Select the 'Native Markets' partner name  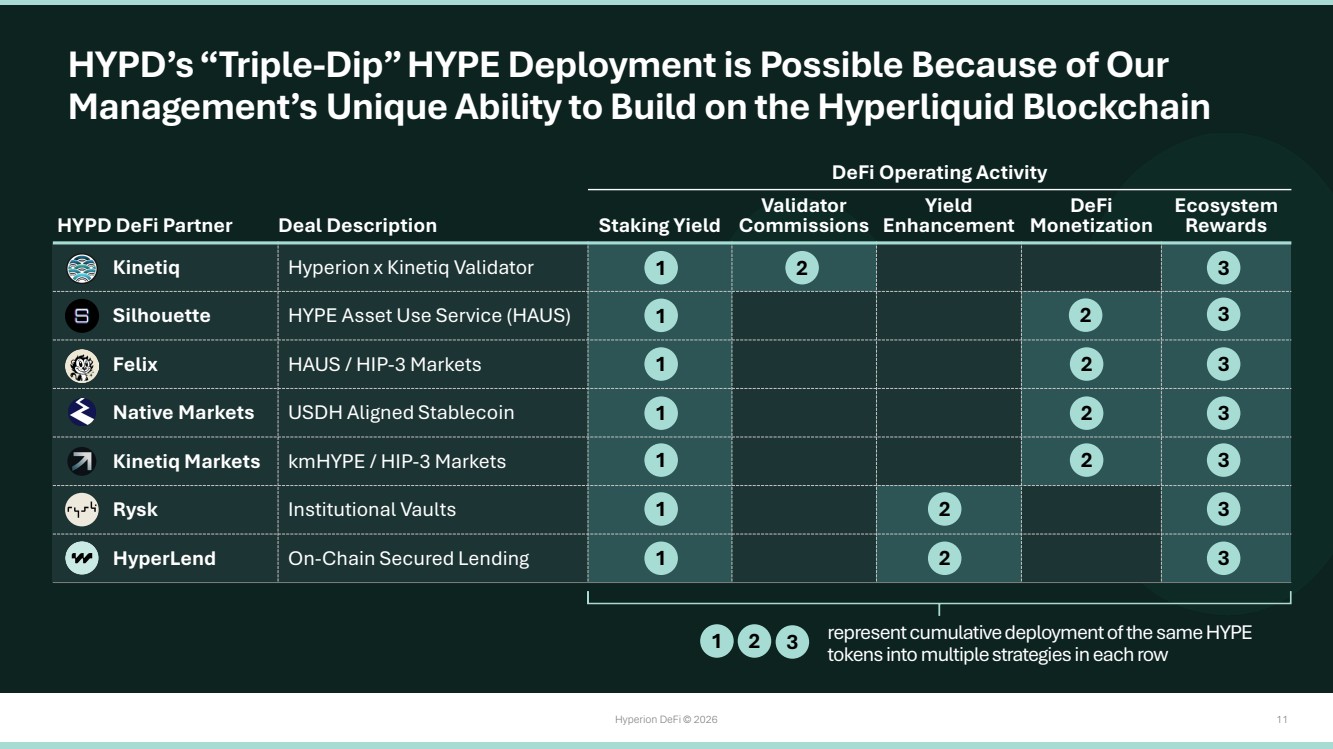click(184, 412)
